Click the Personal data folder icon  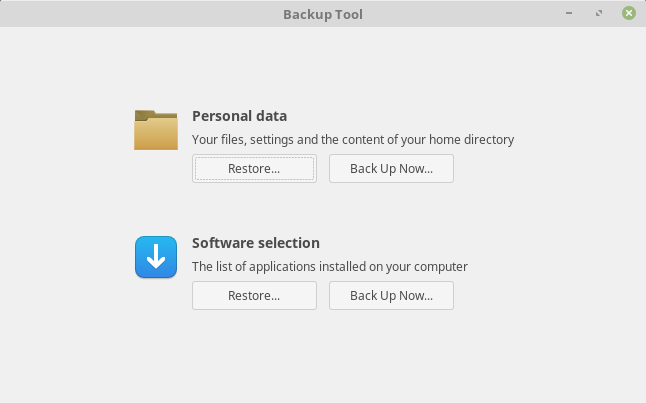point(156,130)
